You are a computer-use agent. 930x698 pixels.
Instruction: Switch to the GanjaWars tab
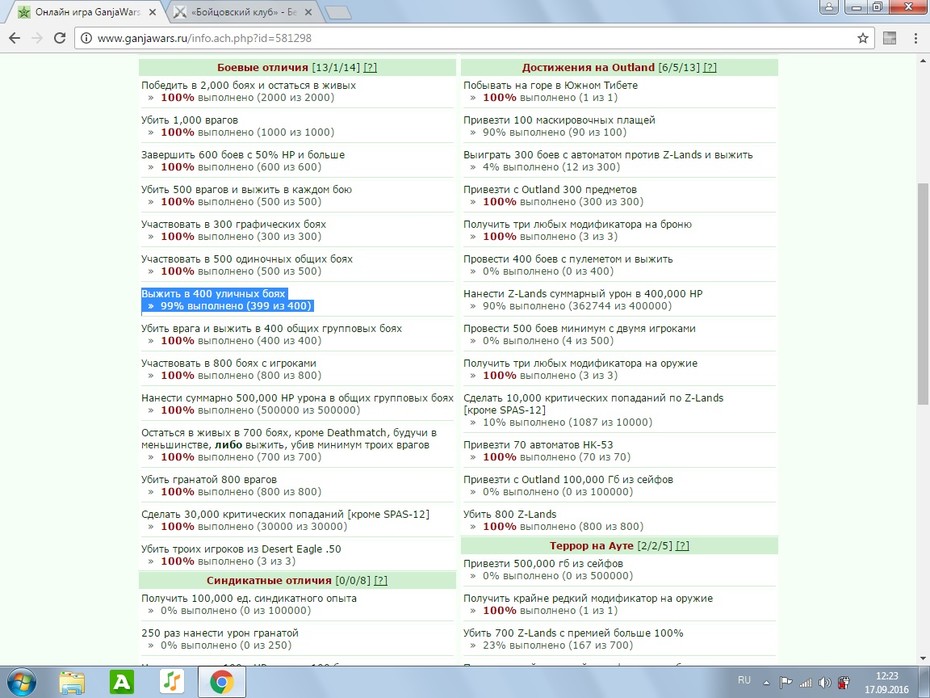click(87, 12)
